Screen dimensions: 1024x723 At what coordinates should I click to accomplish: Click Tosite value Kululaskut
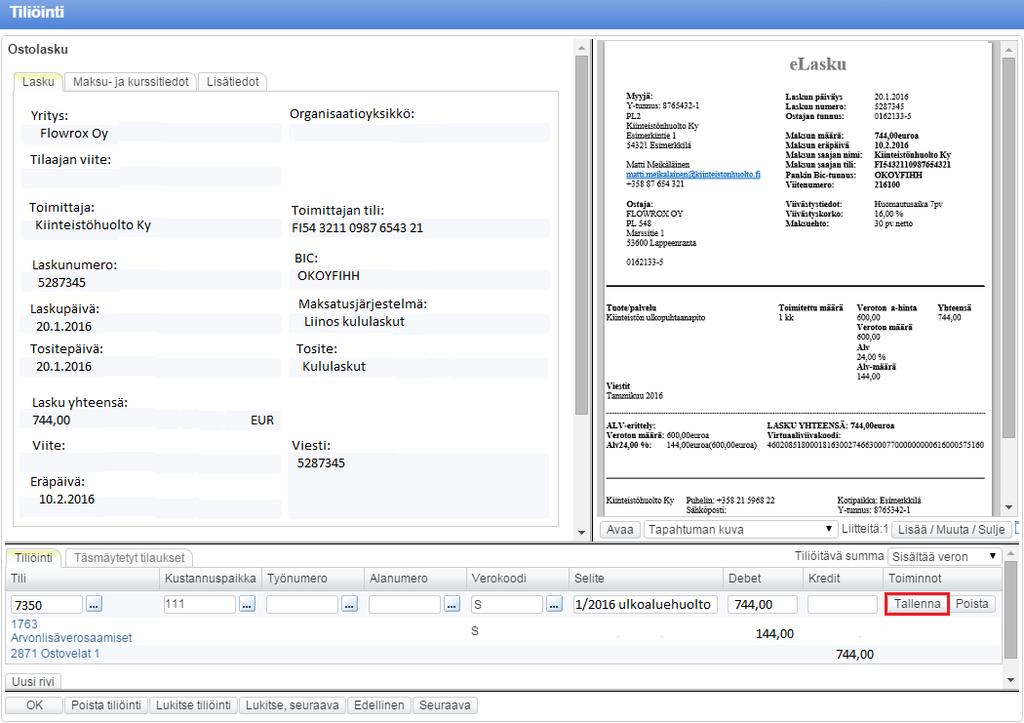pyautogui.click(x=334, y=366)
